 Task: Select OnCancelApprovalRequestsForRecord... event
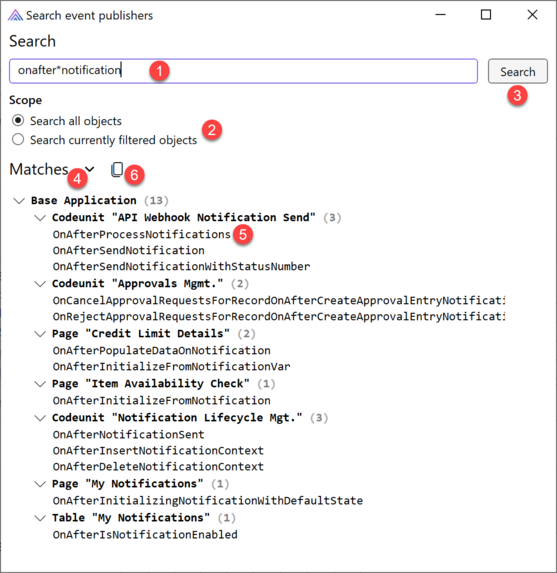click(x=279, y=300)
